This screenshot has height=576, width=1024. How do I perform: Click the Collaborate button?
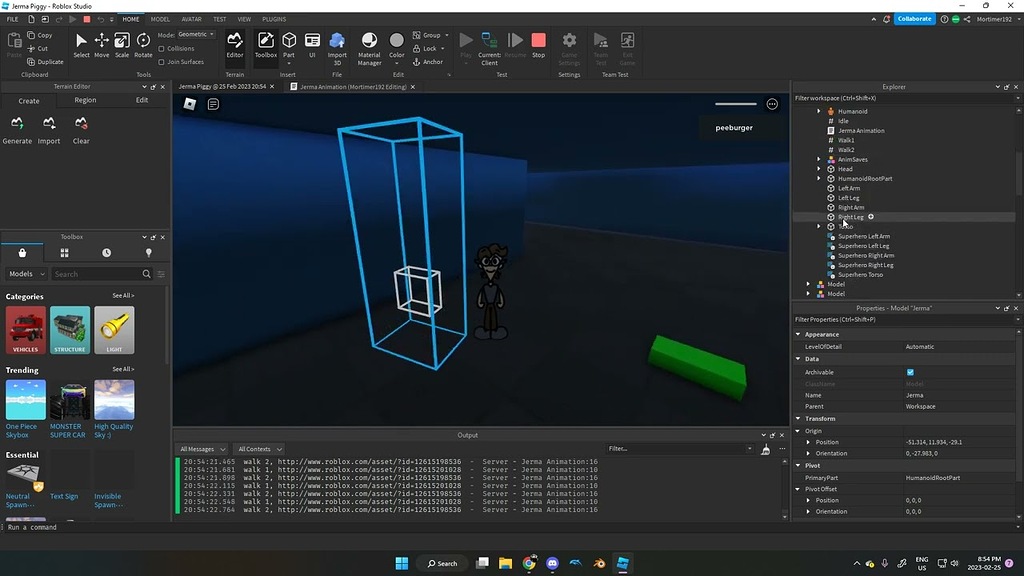tap(914, 19)
